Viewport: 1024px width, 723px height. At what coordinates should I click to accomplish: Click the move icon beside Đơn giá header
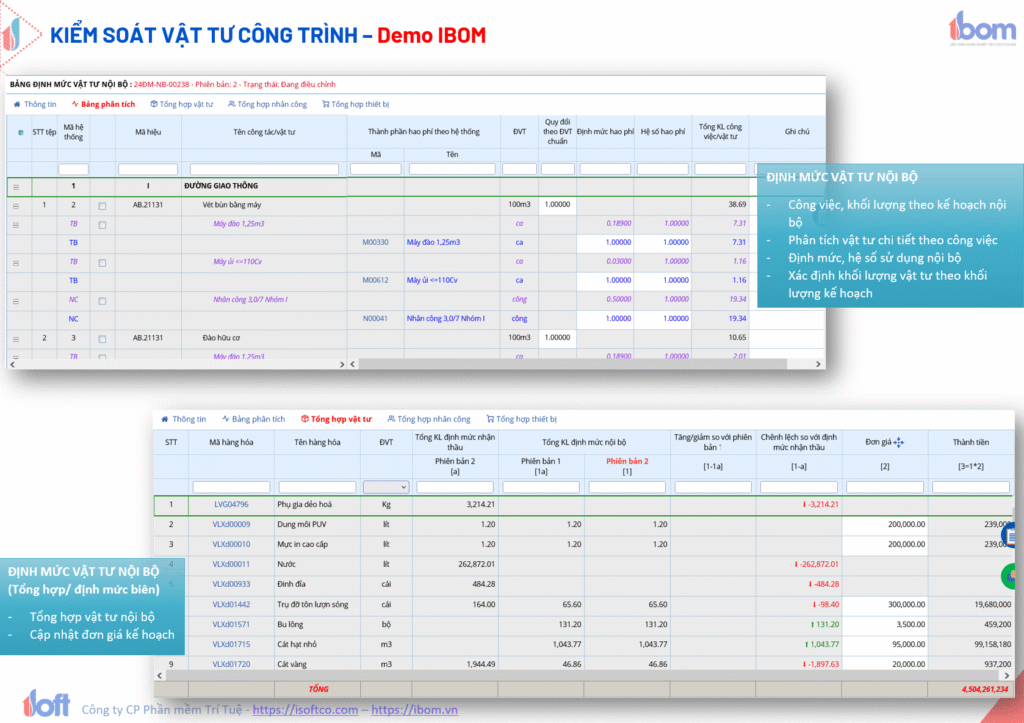point(898,442)
